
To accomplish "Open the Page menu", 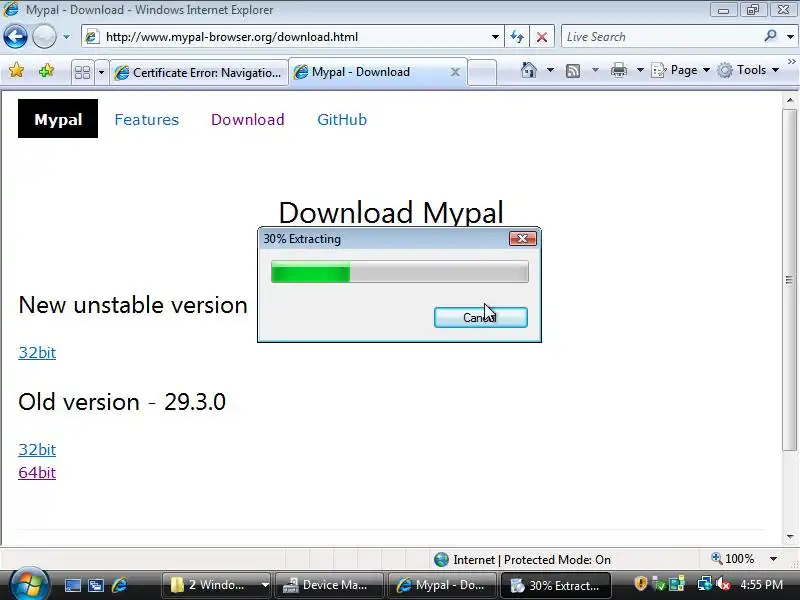I will (x=681, y=70).
